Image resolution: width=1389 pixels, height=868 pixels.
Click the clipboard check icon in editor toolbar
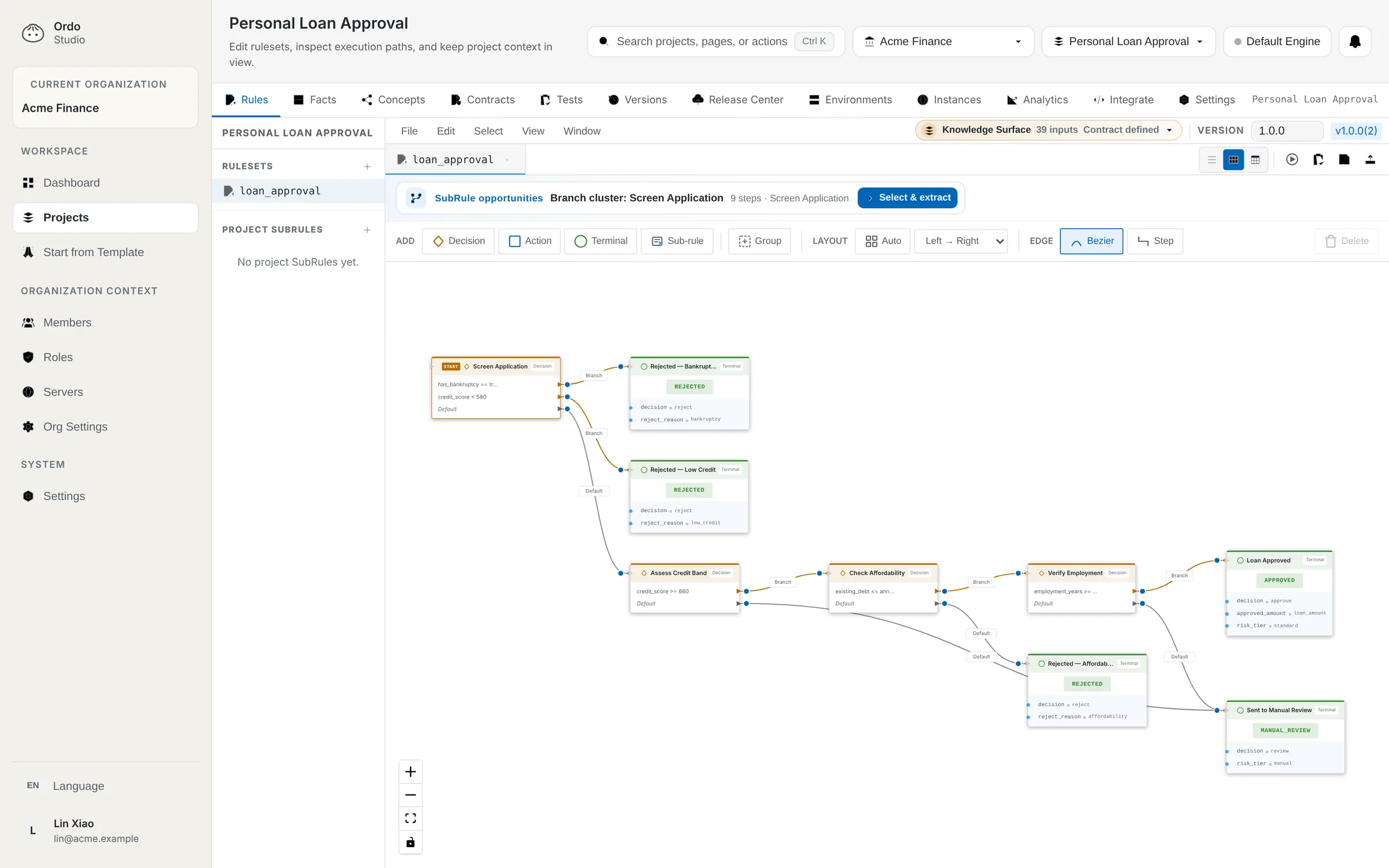tap(1318, 160)
